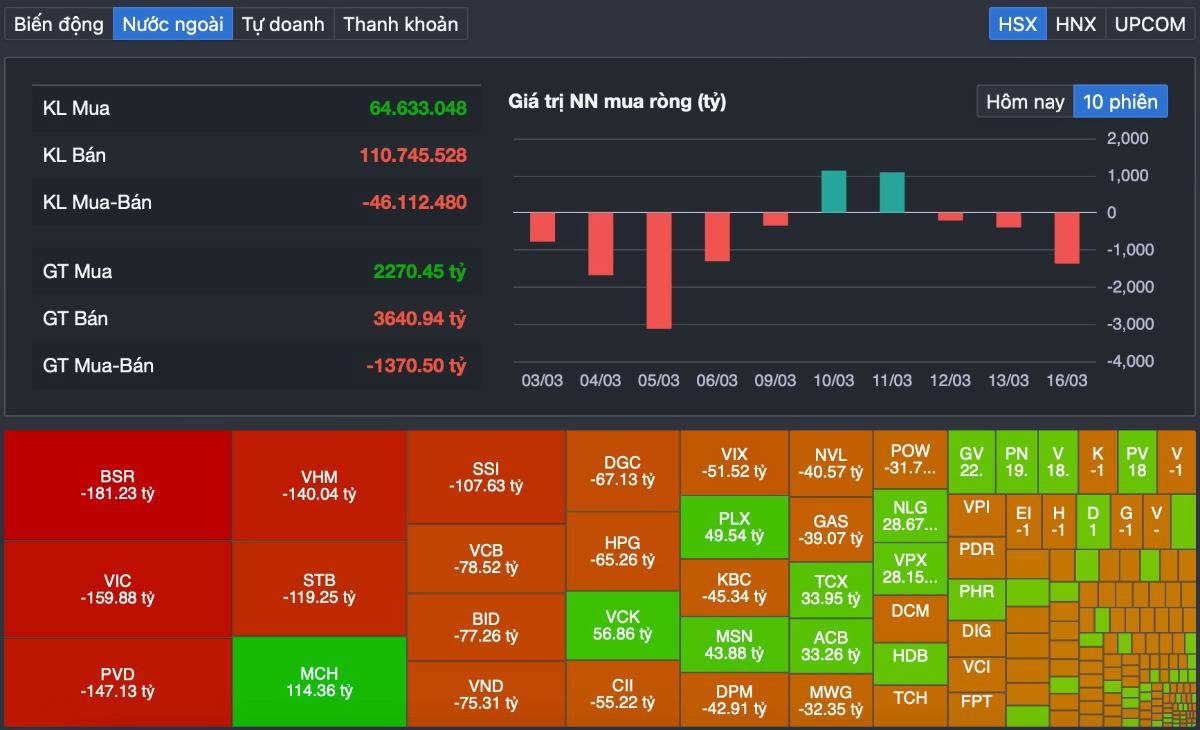1200x730 pixels.
Task: Select the GAS -39.07 tỷ tile
Action: tap(831, 529)
